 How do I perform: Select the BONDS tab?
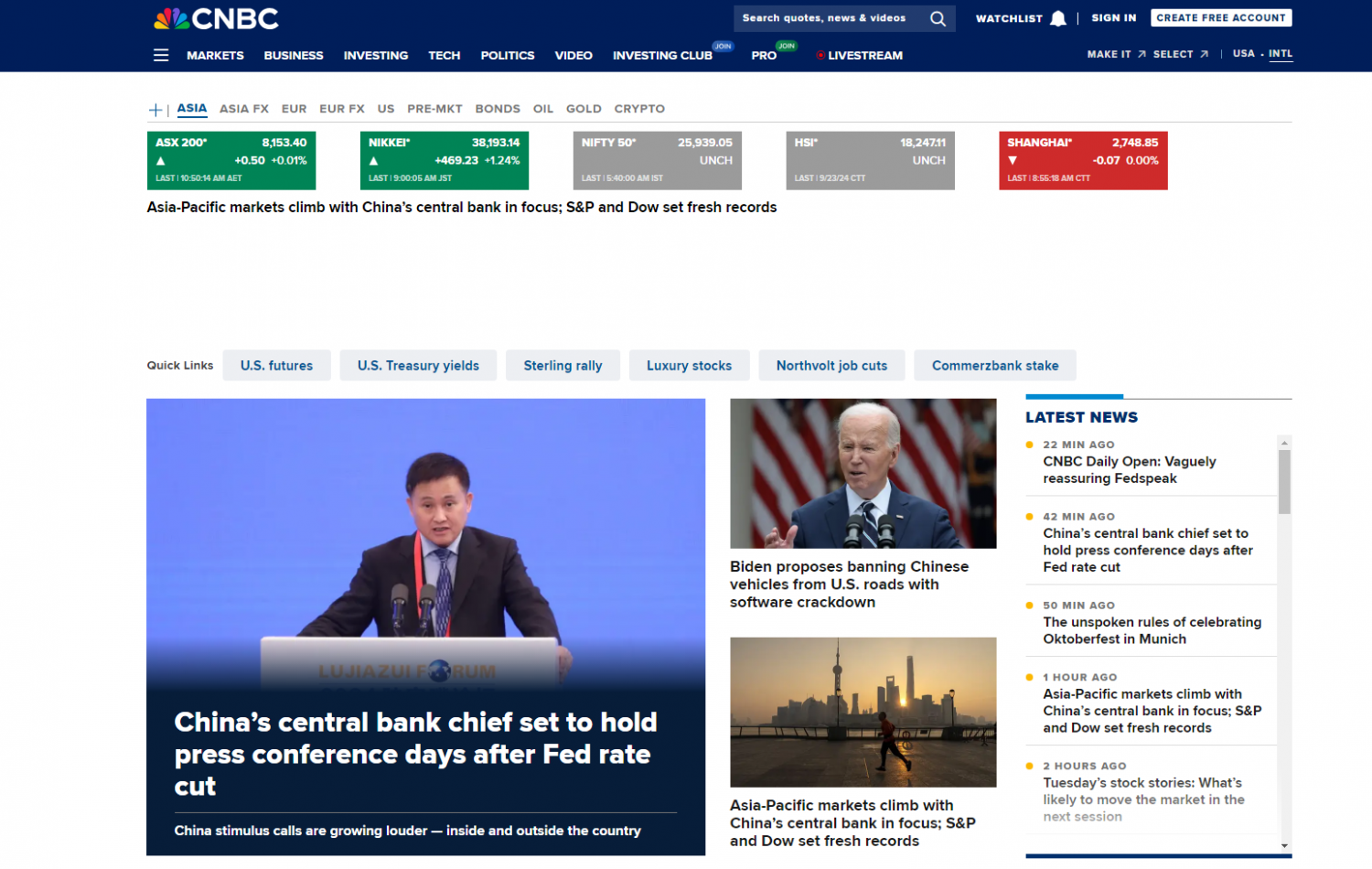[498, 109]
